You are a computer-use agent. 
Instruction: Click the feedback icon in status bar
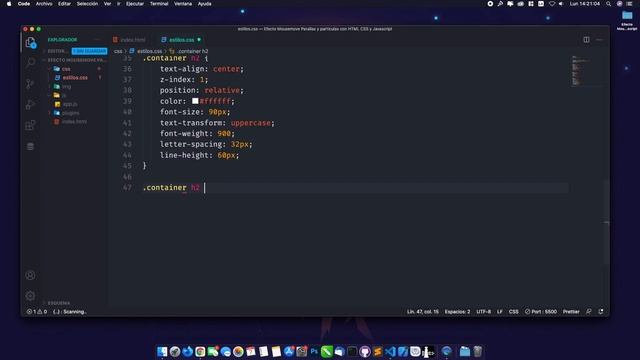tap(589, 312)
